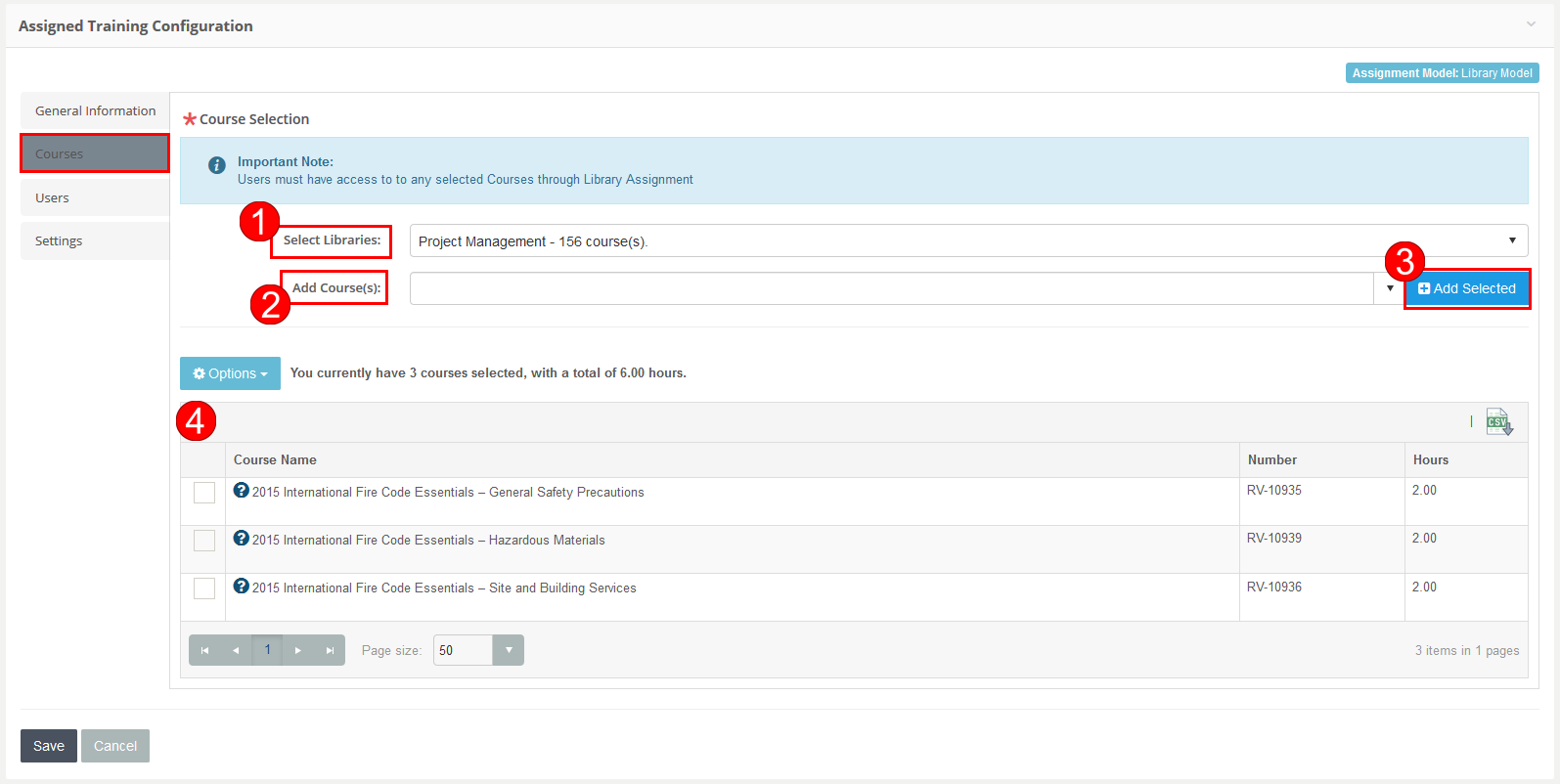Screen dimensions: 1560x784
Task: Go to the previous page arrow
Action: click(x=236, y=650)
